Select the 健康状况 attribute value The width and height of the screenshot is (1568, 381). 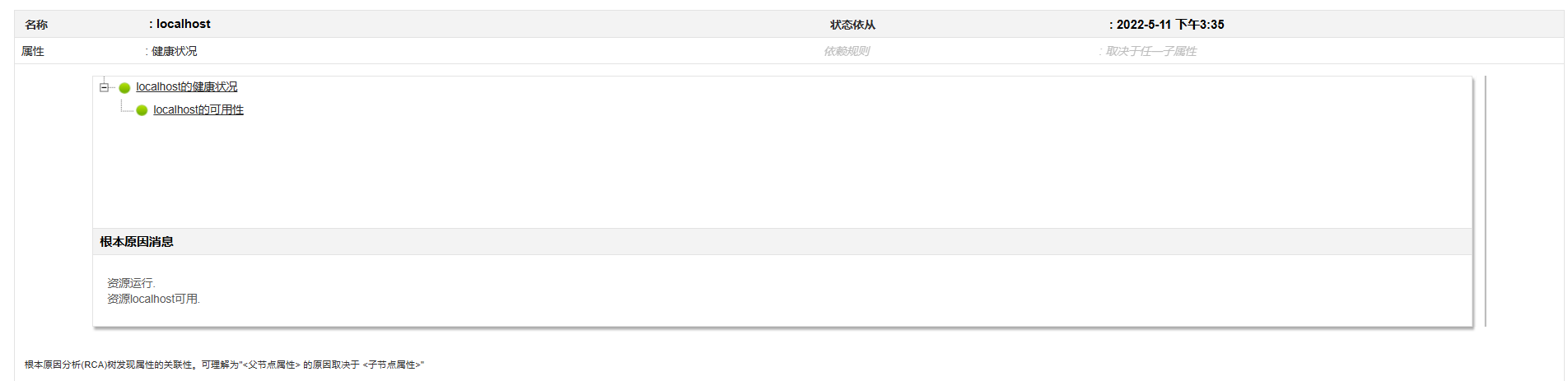(174, 51)
